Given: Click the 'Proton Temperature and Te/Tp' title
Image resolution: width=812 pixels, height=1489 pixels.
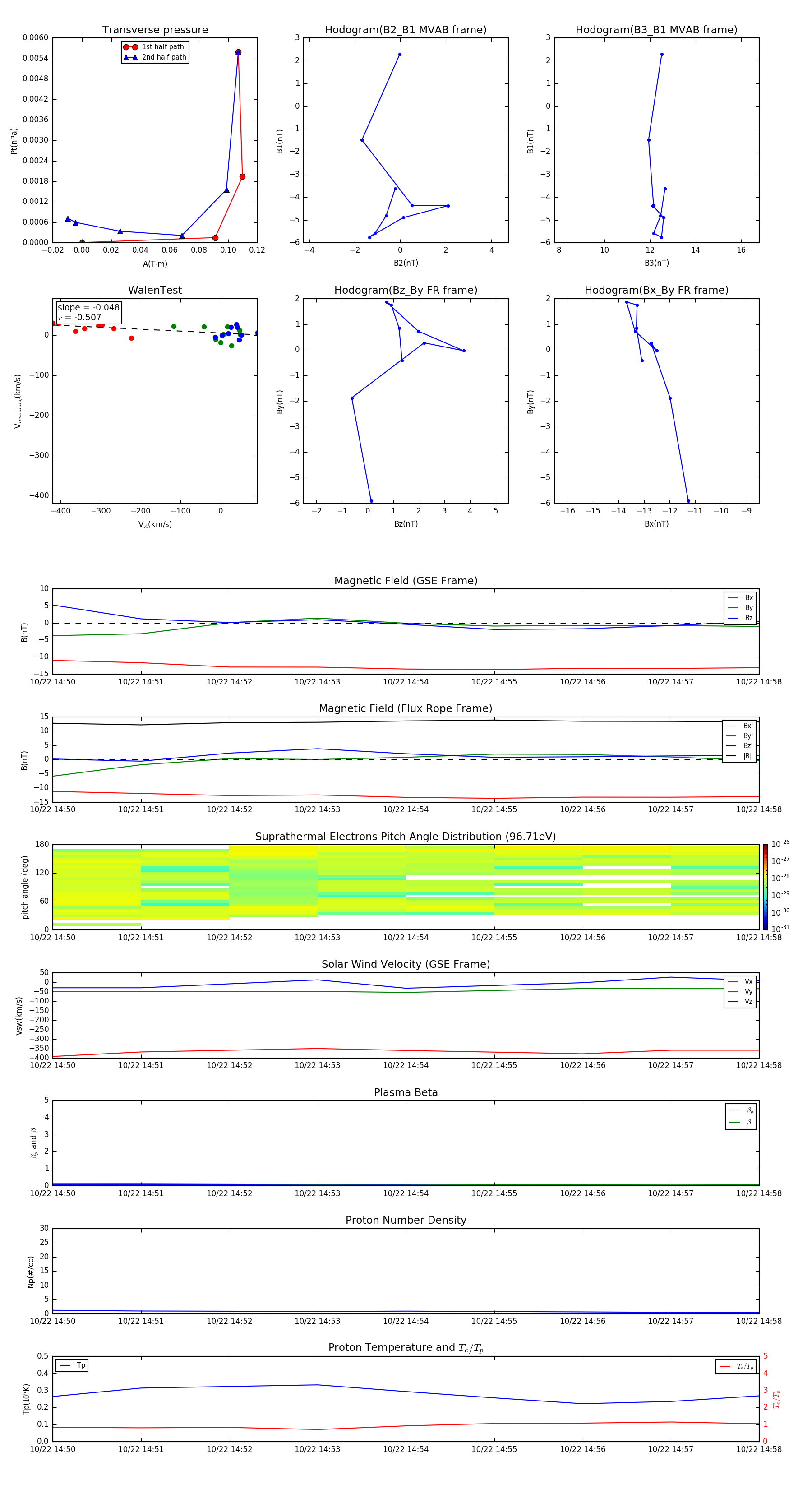Looking at the screenshot, I should click(x=406, y=1348).
